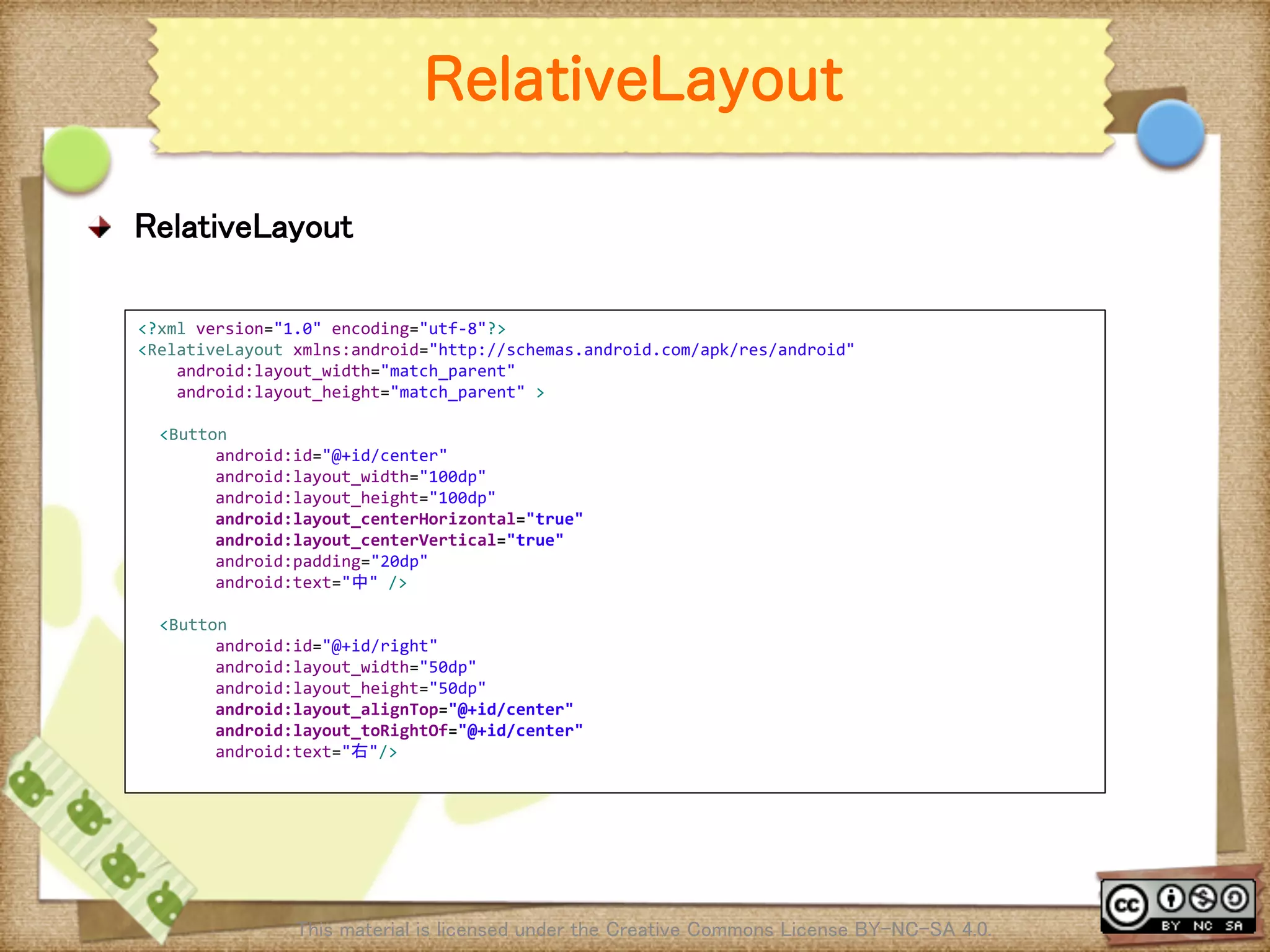Click the Creative Commons license footer text
1270x952 pixels.
(x=643, y=929)
